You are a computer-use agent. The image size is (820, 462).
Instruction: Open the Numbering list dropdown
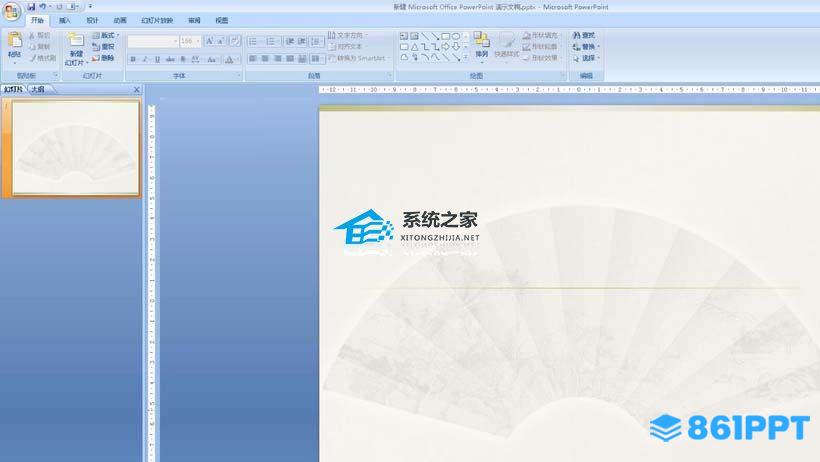(x=272, y=41)
